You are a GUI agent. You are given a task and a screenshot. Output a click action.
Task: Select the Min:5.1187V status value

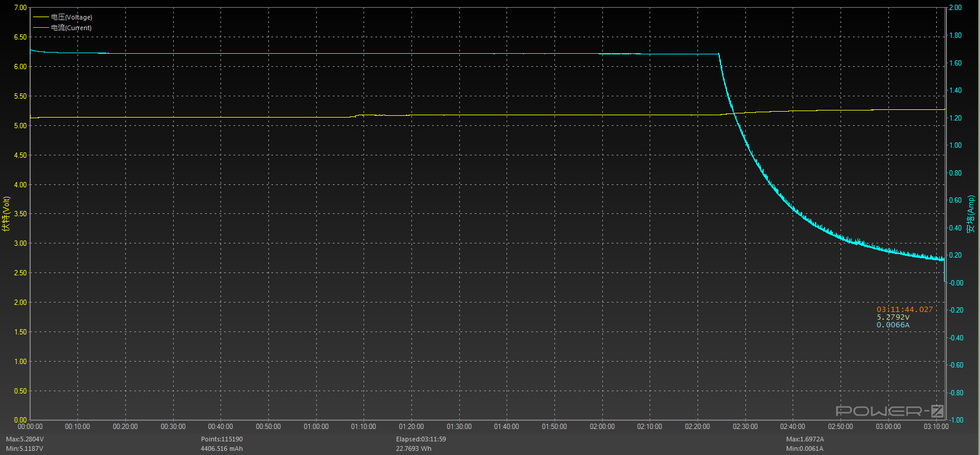pyautogui.click(x=22, y=449)
